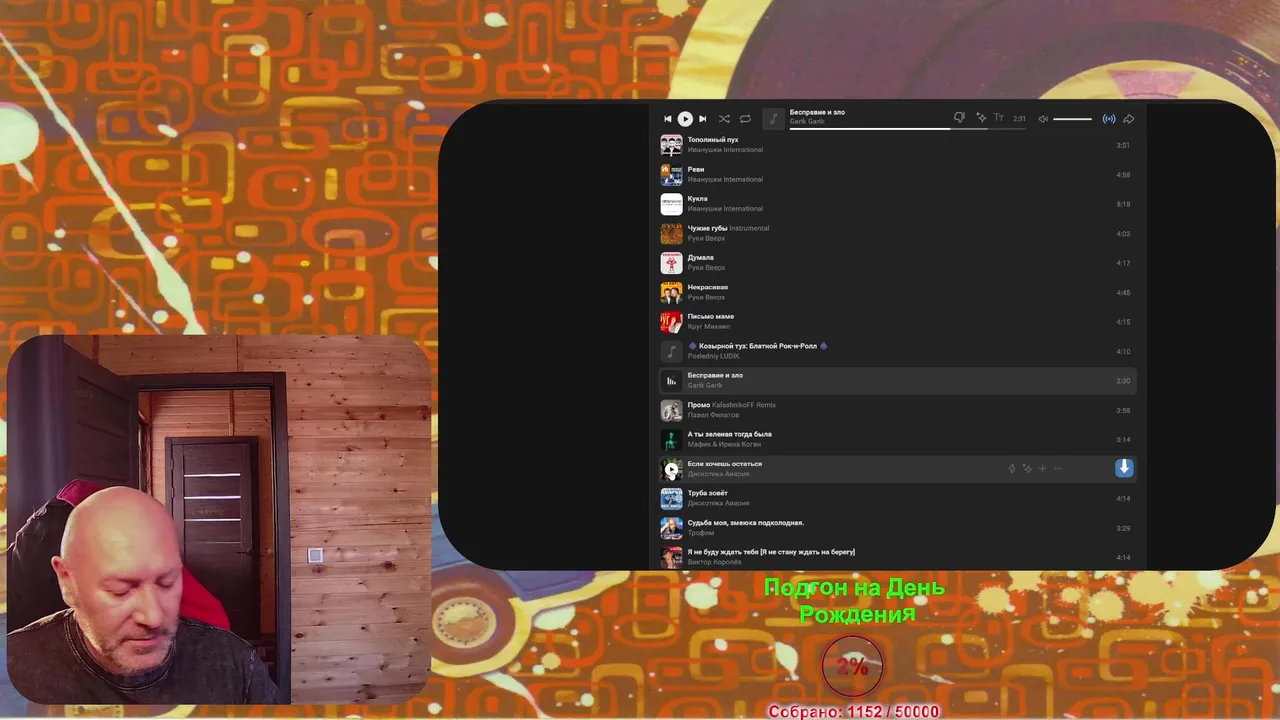Play Чужие губы Instrumental via its cover
Image resolution: width=1280 pixels, height=720 pixels.
click(x=671, y=233)
